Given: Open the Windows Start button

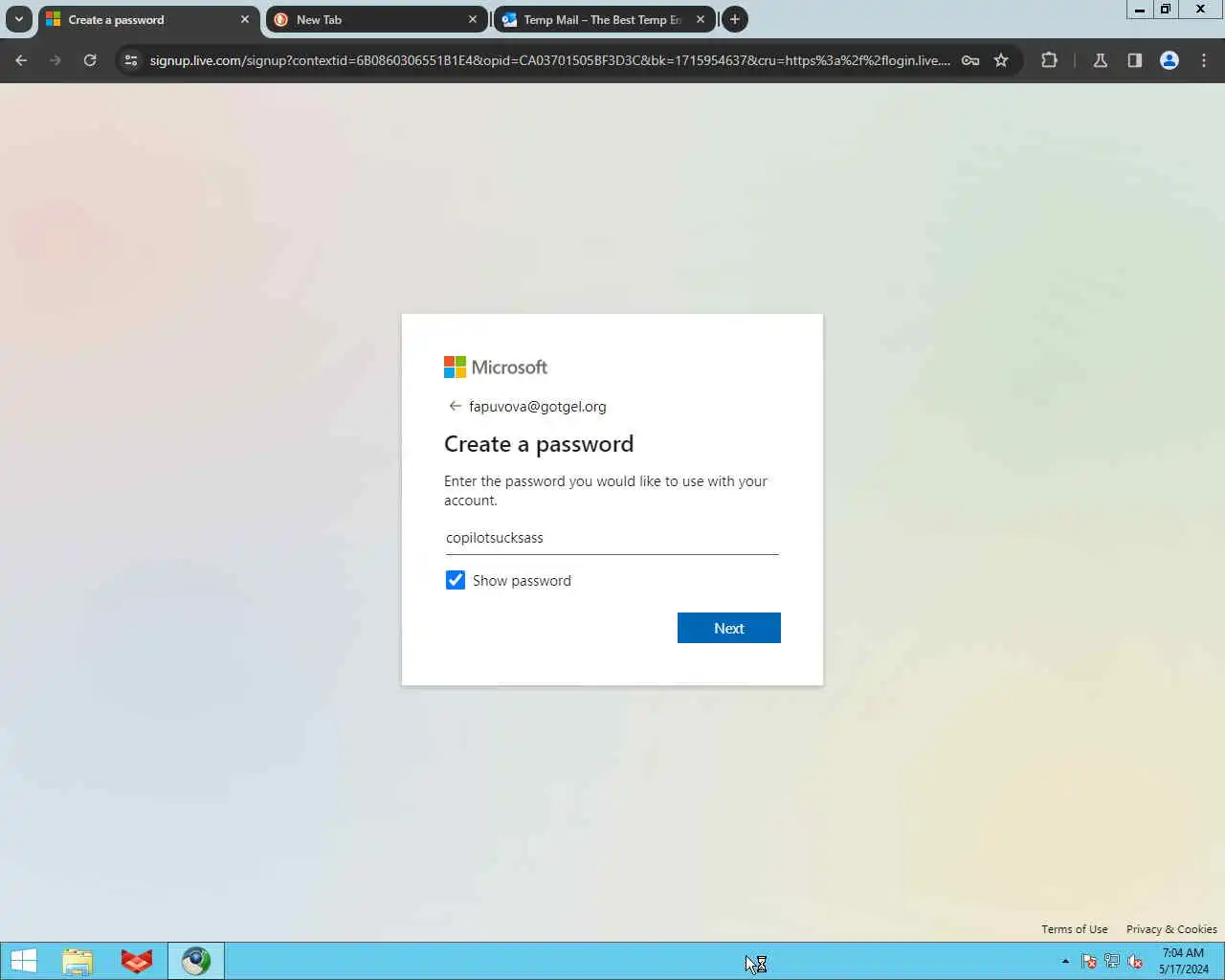Looking at the screenshot, I should click(23, 961).
